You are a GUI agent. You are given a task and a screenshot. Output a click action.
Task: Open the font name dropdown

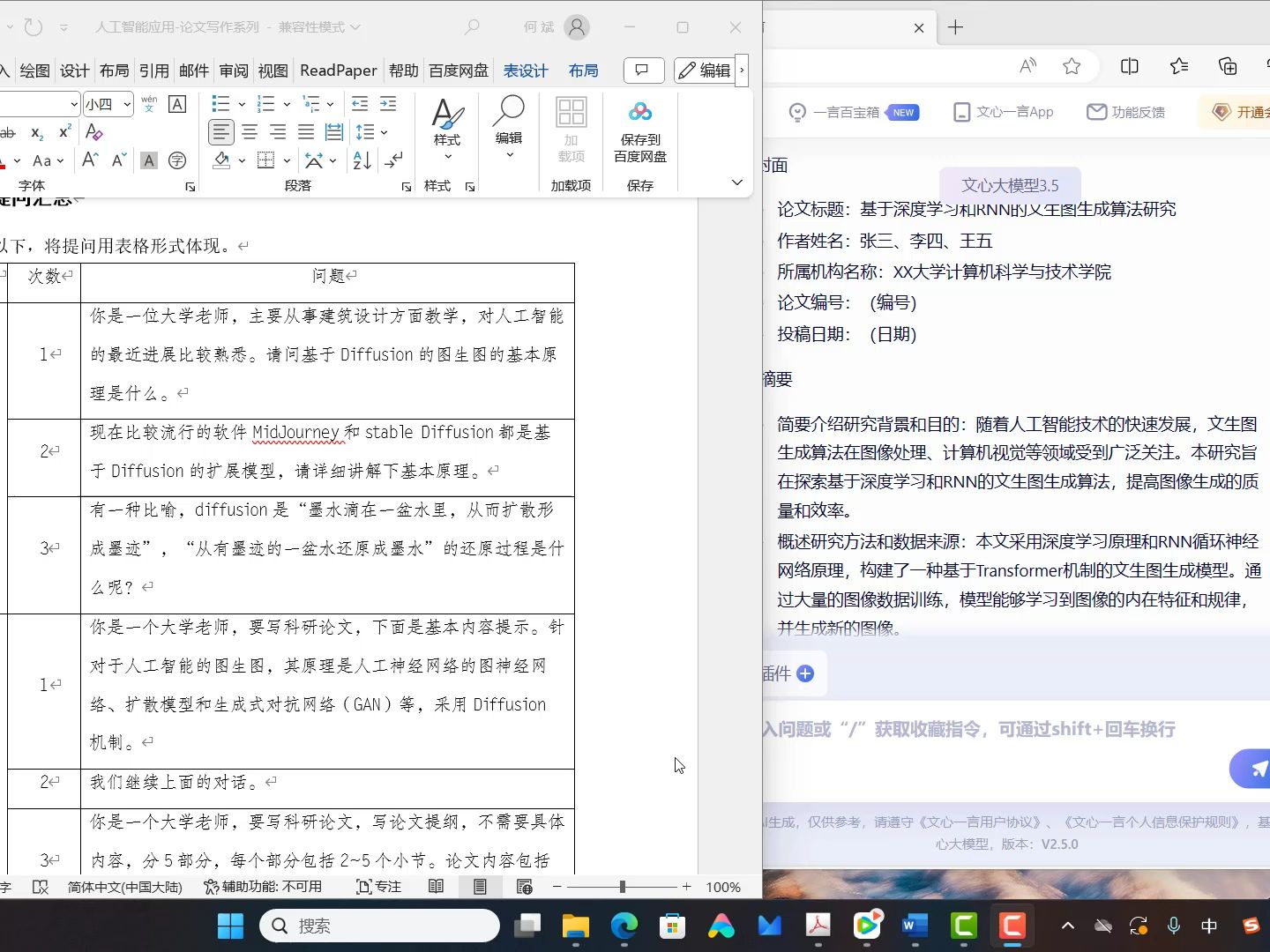pyautogui.click(x=74, y=104)
